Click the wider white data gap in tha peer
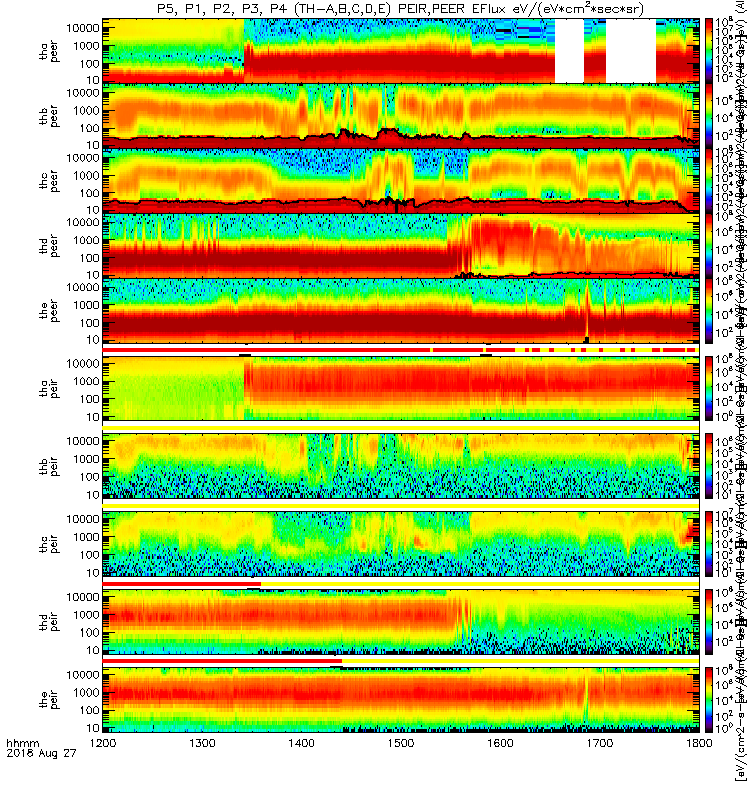 (631, 51)
